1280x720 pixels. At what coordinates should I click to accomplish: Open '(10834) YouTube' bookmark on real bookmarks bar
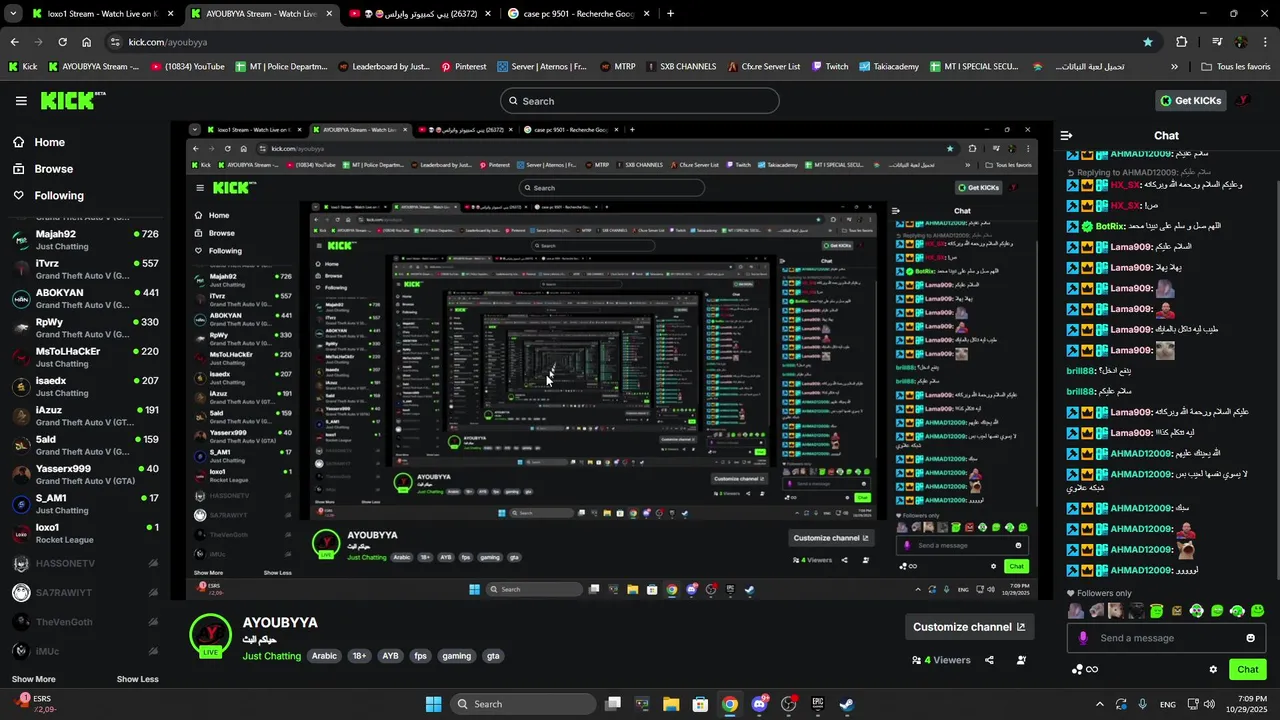pos(187,67)
